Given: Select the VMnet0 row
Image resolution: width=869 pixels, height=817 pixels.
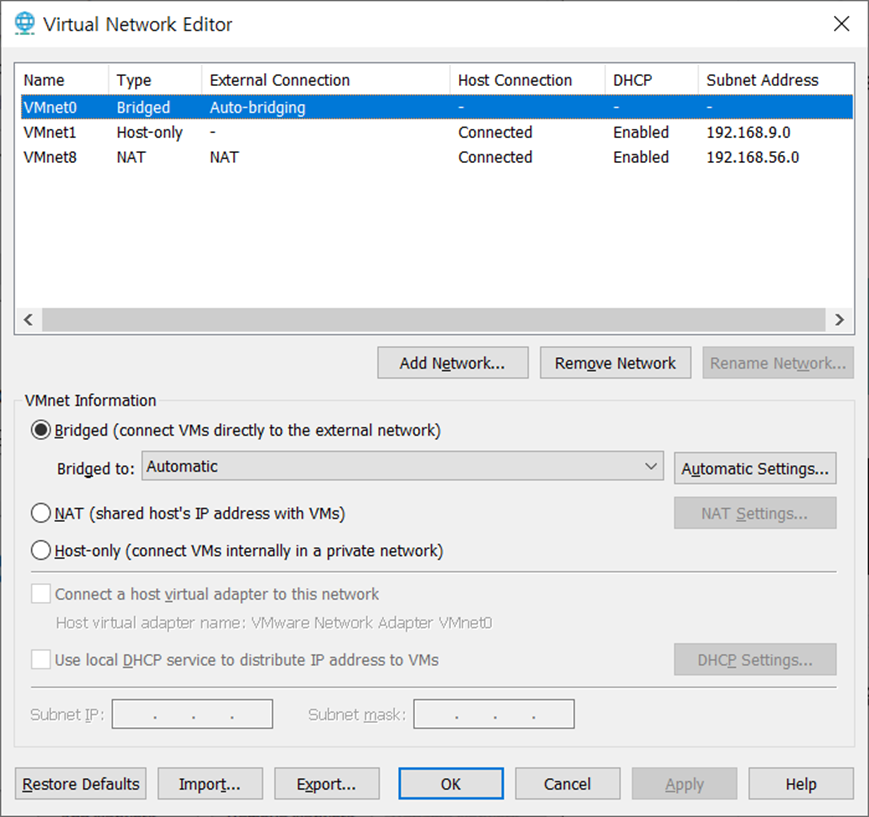Looking at the screenshot, I should tap(437, 107).
